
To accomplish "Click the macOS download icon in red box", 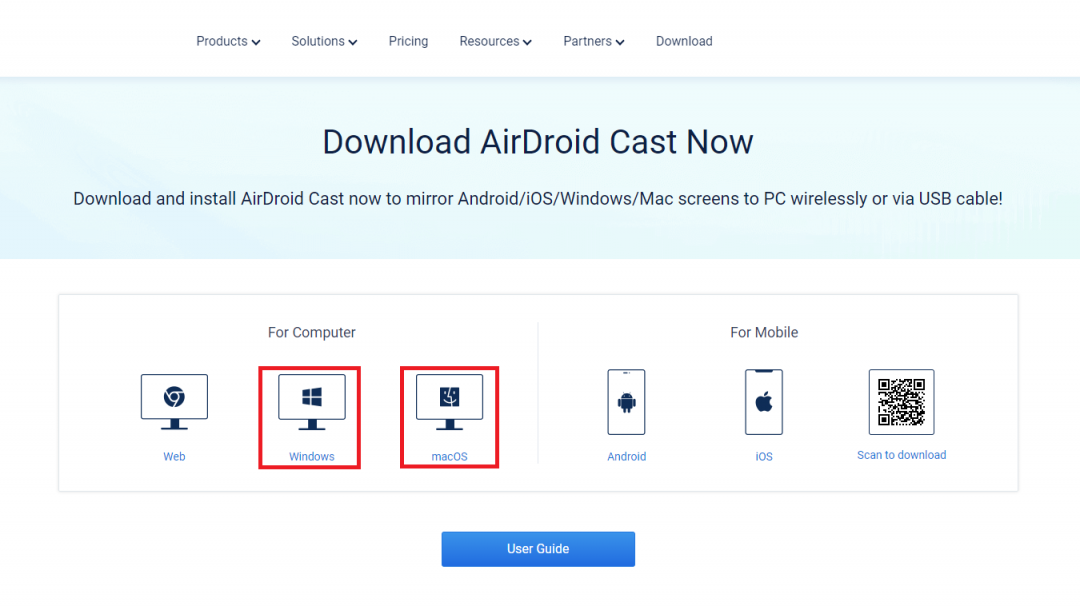I will pos(449,399).
